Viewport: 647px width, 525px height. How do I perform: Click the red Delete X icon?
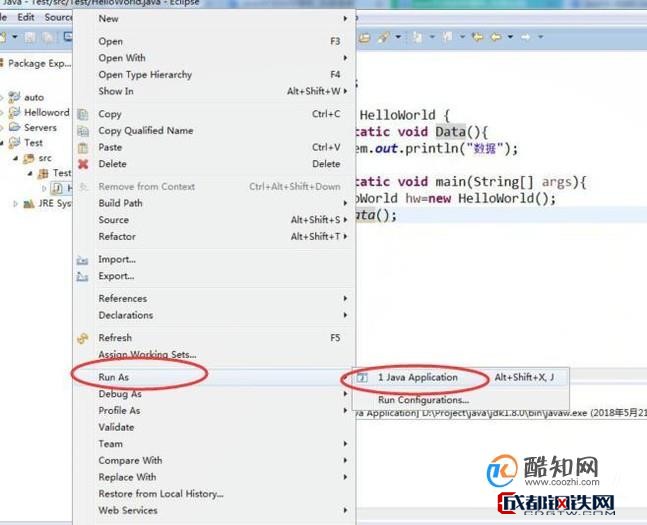pyautogui.click(x=83, y=164)
